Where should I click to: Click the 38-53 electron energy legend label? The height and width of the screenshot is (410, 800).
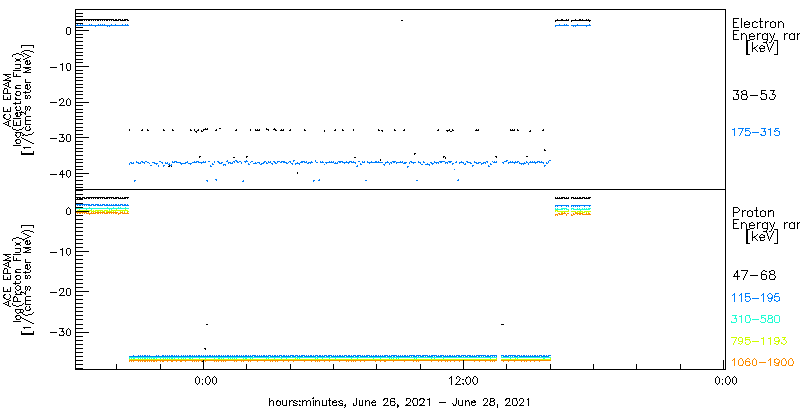click(x=754, y=95)
